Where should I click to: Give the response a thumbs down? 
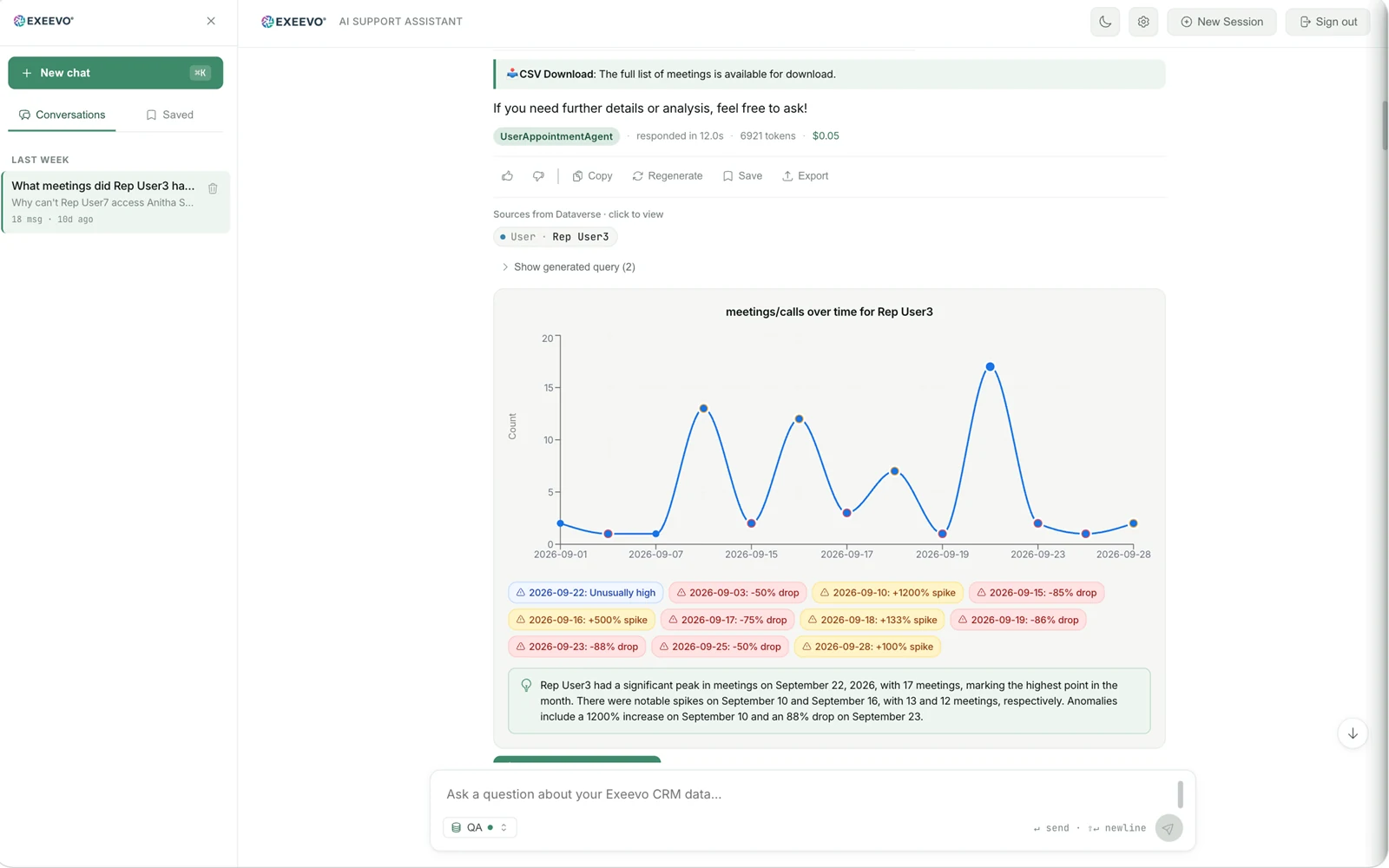click(x=538, y=176)
